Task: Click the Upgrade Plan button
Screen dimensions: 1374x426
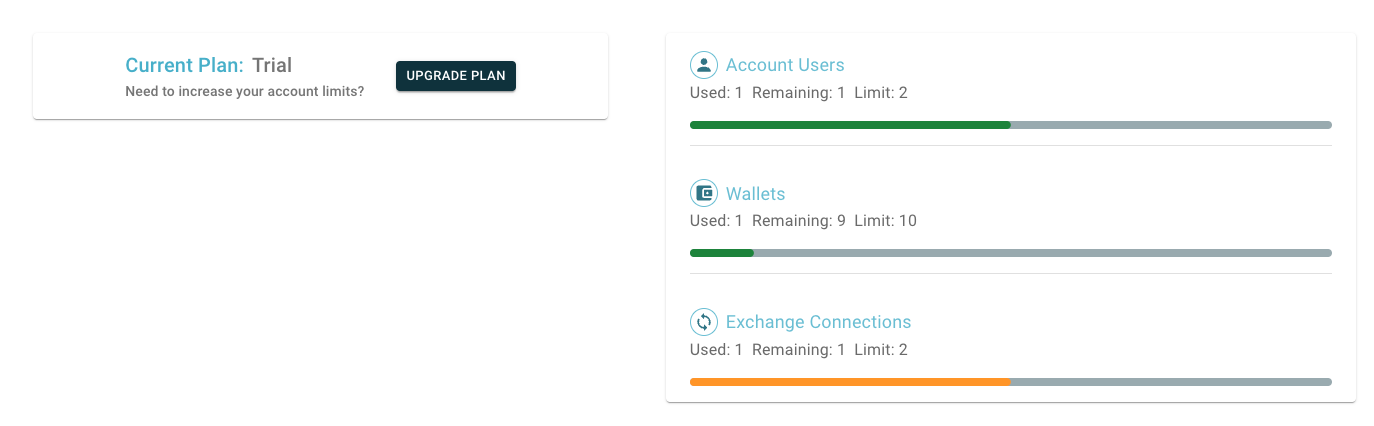Action: click(456, 76)
